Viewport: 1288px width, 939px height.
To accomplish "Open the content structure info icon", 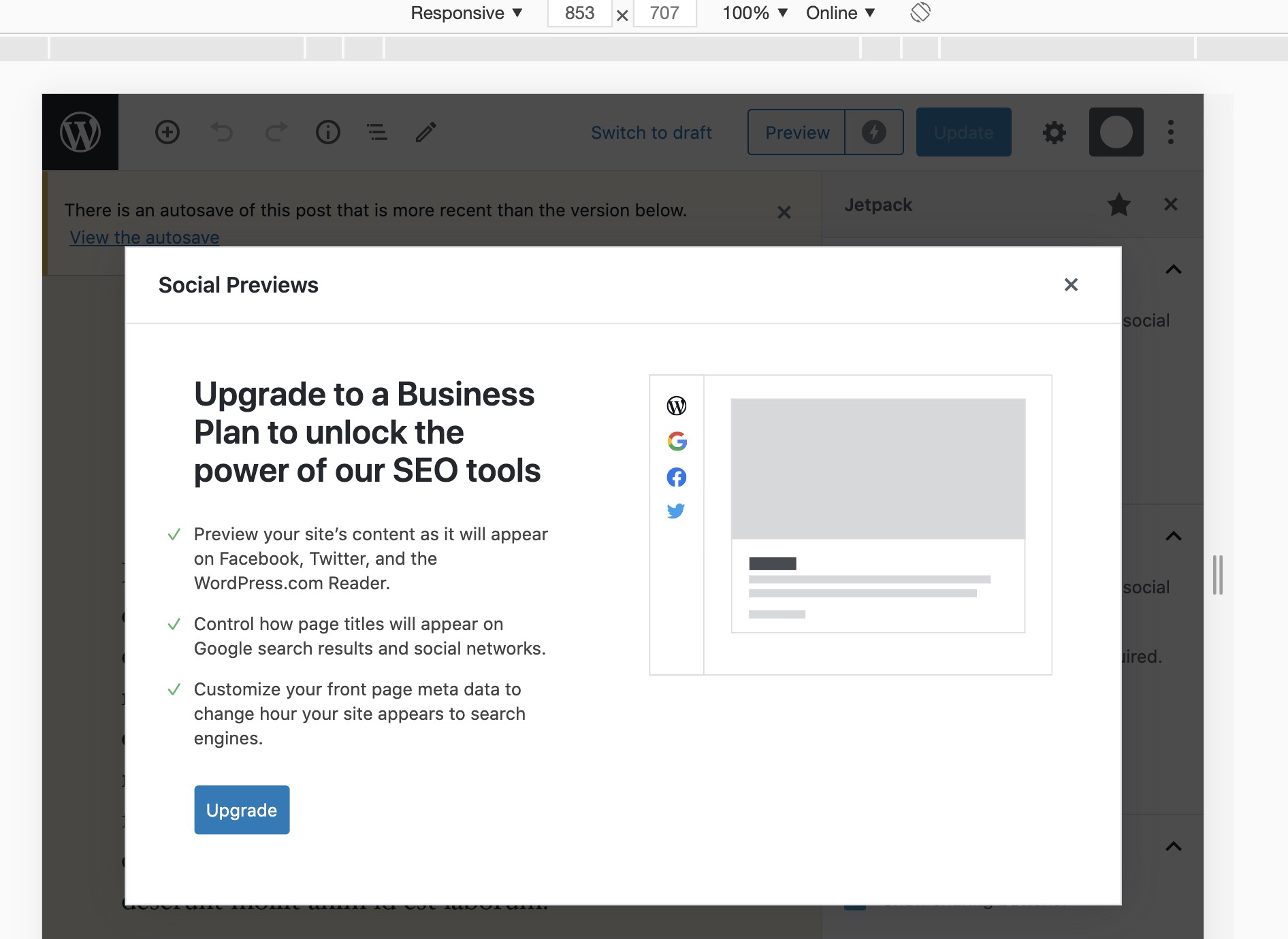I will pos(328,132).
